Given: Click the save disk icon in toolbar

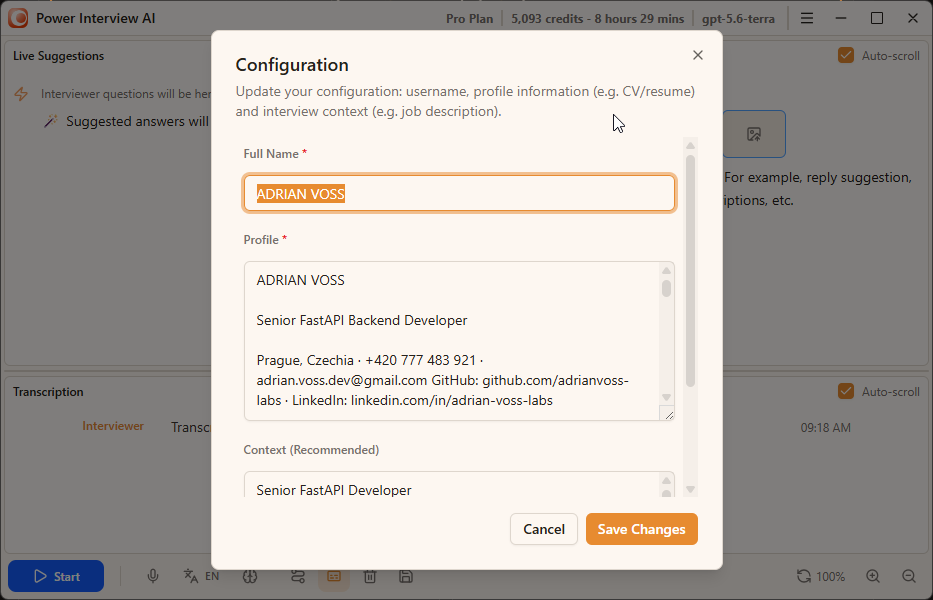Looking at the screenshot, I should coord(406,576).
